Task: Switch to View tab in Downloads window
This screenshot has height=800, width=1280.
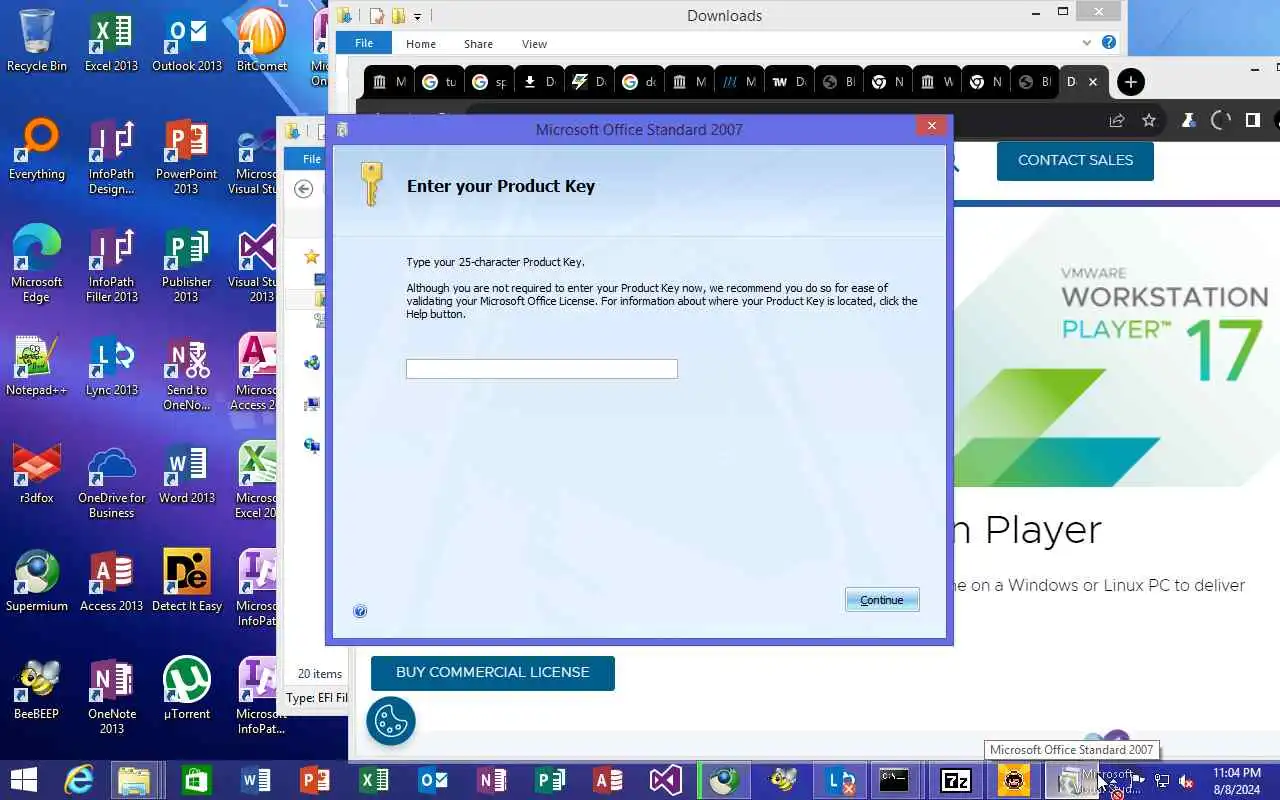Action: click(534, 44)
